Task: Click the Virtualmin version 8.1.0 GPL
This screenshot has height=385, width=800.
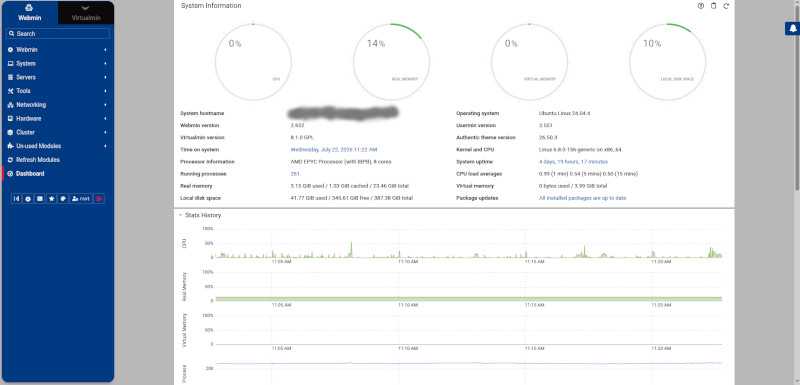Action: coord(303,138)
